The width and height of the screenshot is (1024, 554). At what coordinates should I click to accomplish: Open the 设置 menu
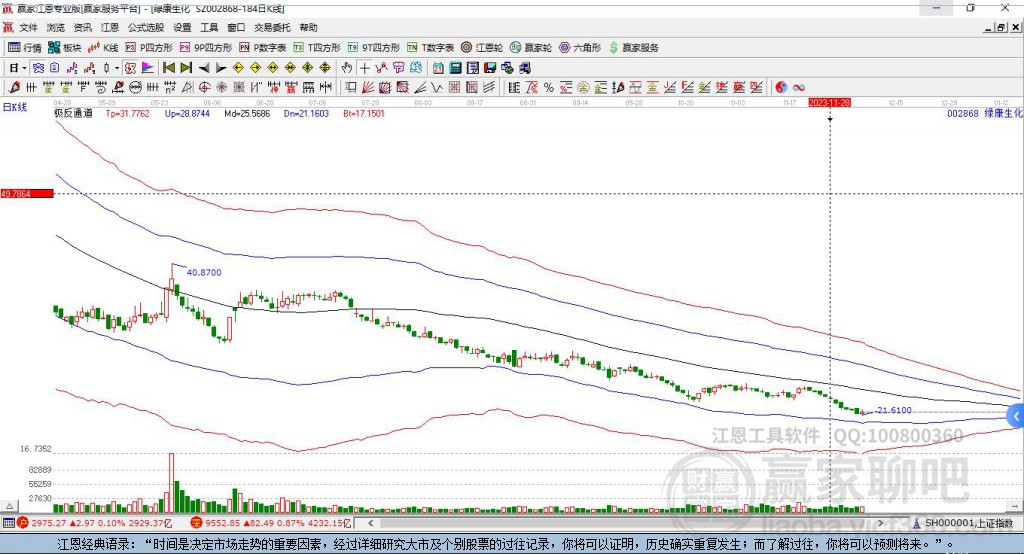pos(182,27)
